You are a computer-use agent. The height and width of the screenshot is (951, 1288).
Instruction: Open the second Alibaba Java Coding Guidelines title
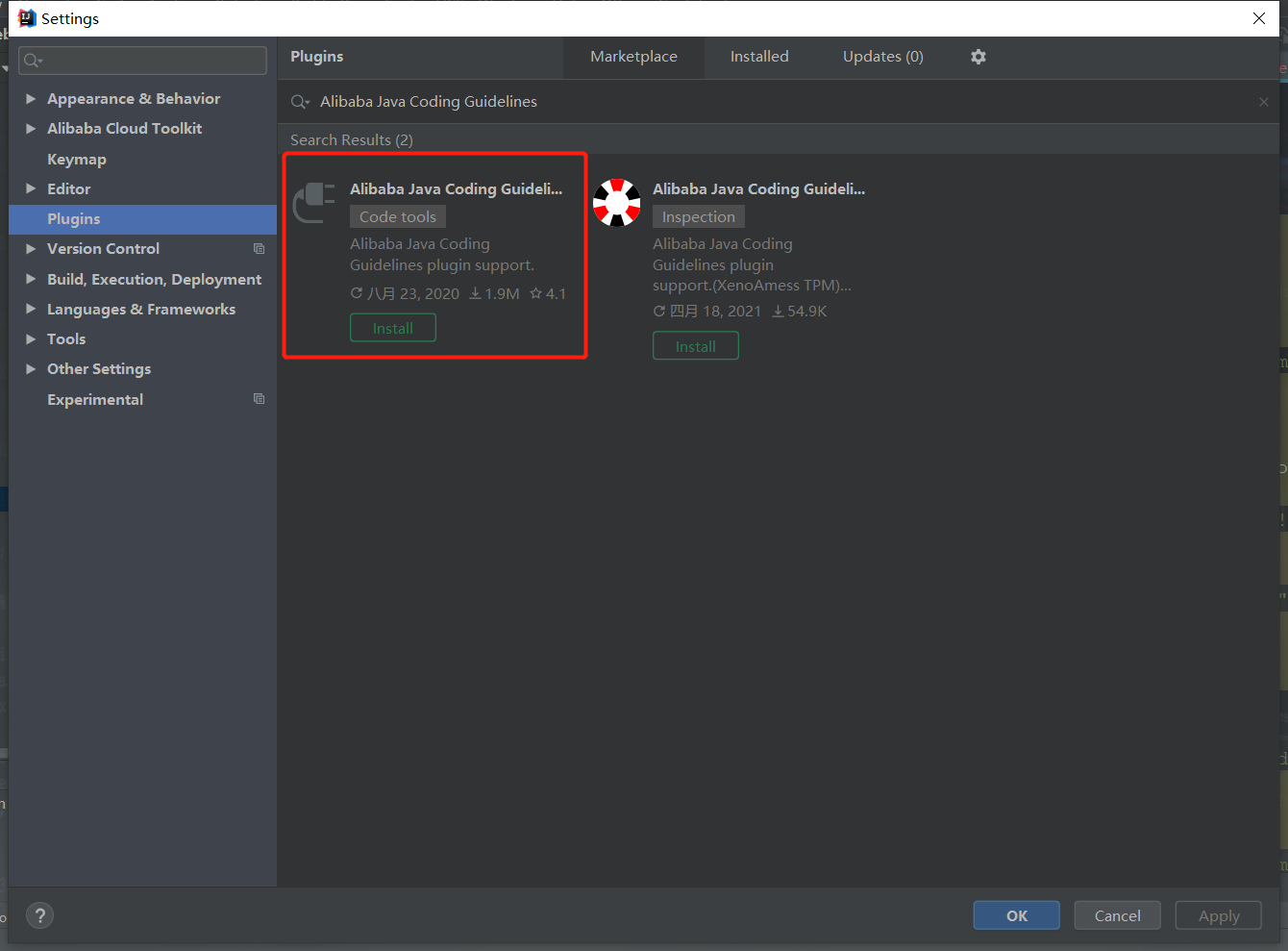point(759,189)
